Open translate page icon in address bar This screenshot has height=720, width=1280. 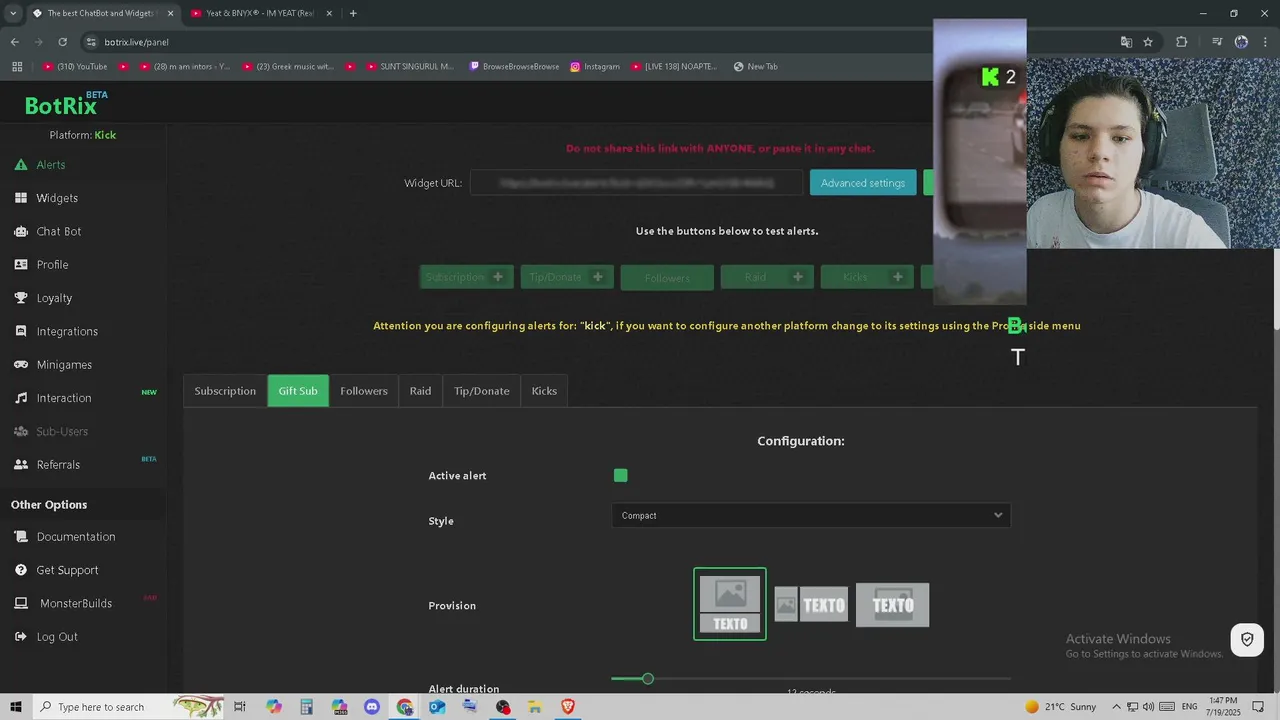point(1126,42)
